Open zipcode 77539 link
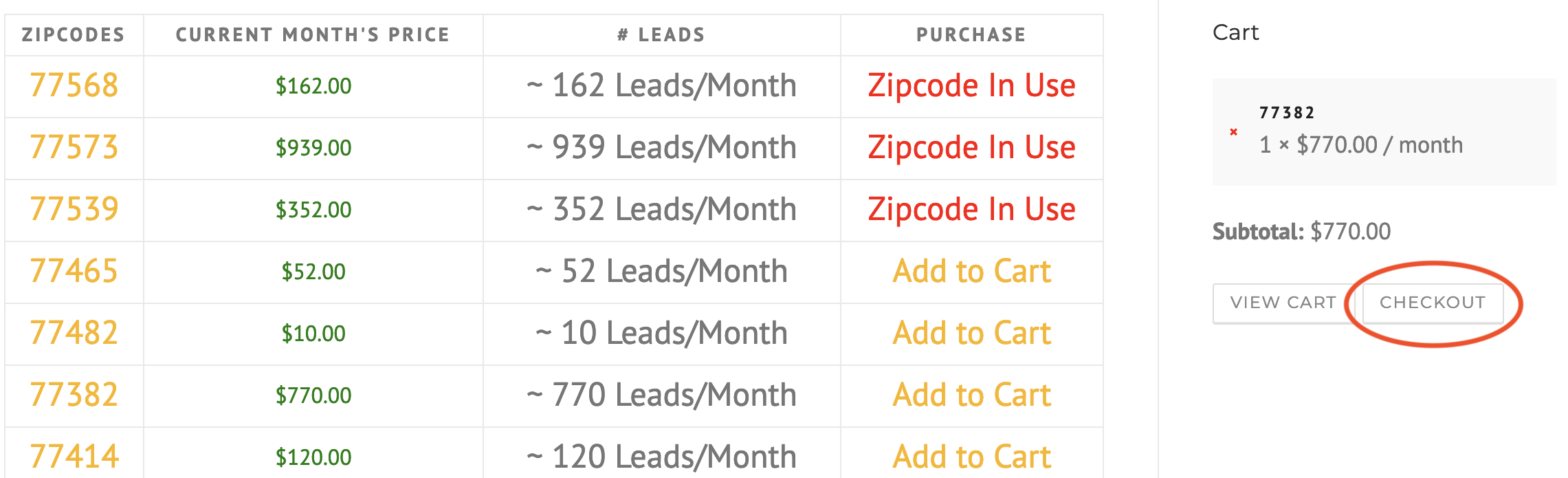Image resolution: width=1568 pixels, height=478 pixels. pyautogui.click(x=74, y=210)
